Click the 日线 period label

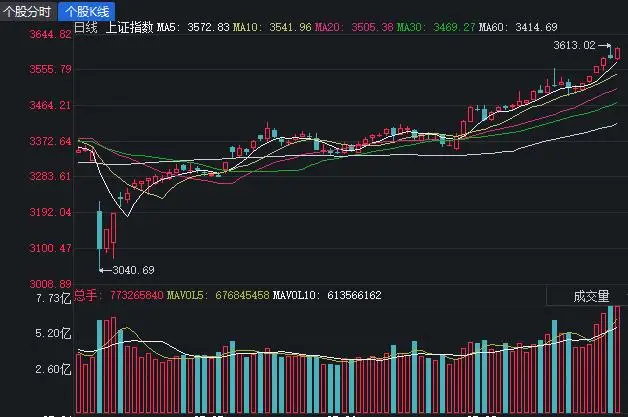point(87,27)
